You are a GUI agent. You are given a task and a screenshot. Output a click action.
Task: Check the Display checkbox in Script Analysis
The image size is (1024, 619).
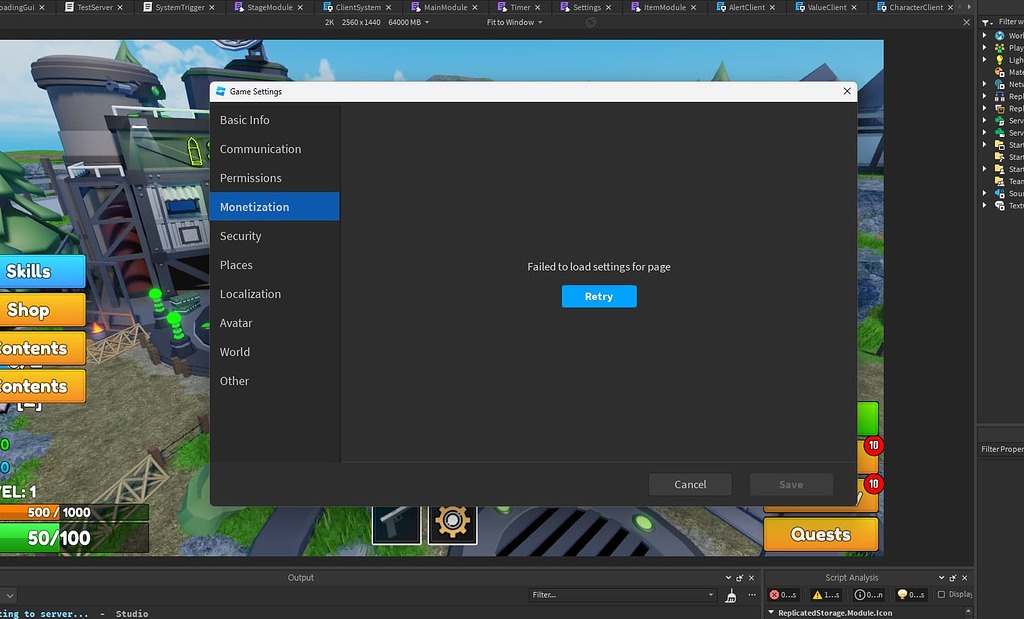tap(943, 594)
